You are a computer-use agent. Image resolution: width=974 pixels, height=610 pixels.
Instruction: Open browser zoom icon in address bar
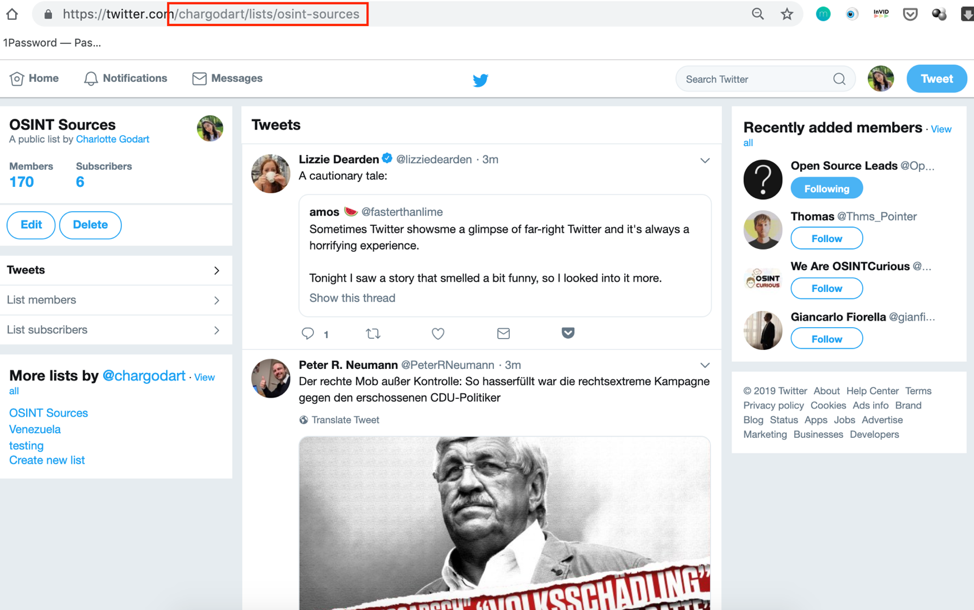pos(757,14)
